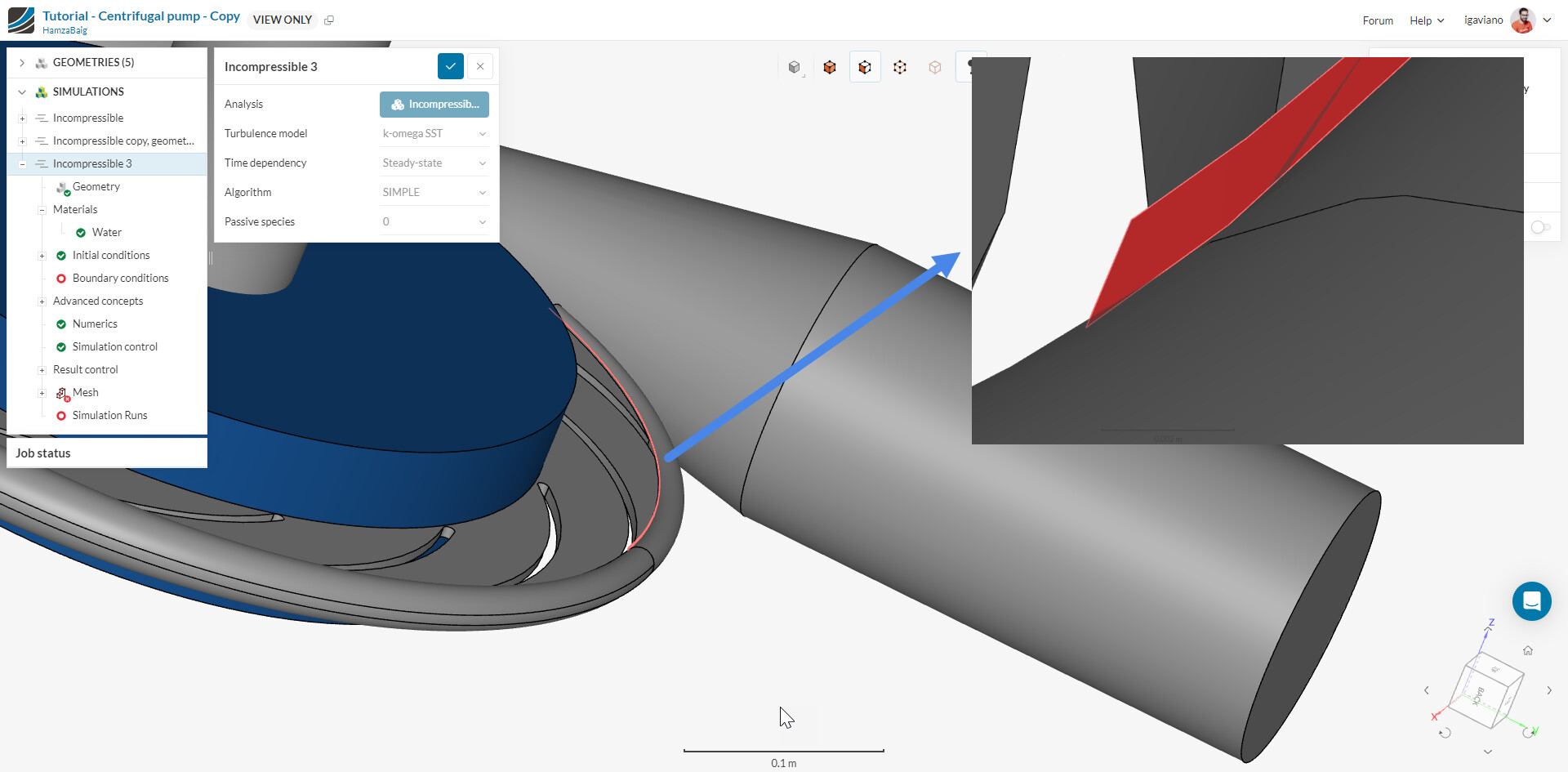The width and height of the screenshot is (1568, 772).
Task: Select the solid surfaces with edges view icon
Action: click(x=830, y=68)
